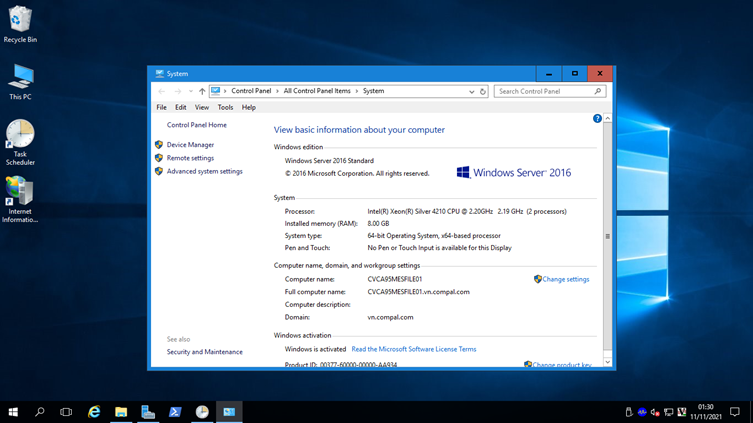The height and width of the screenshot is (423, 753).
Task: Click the 8.00 GB installed memory value
Action: click(x=378, y=224)
